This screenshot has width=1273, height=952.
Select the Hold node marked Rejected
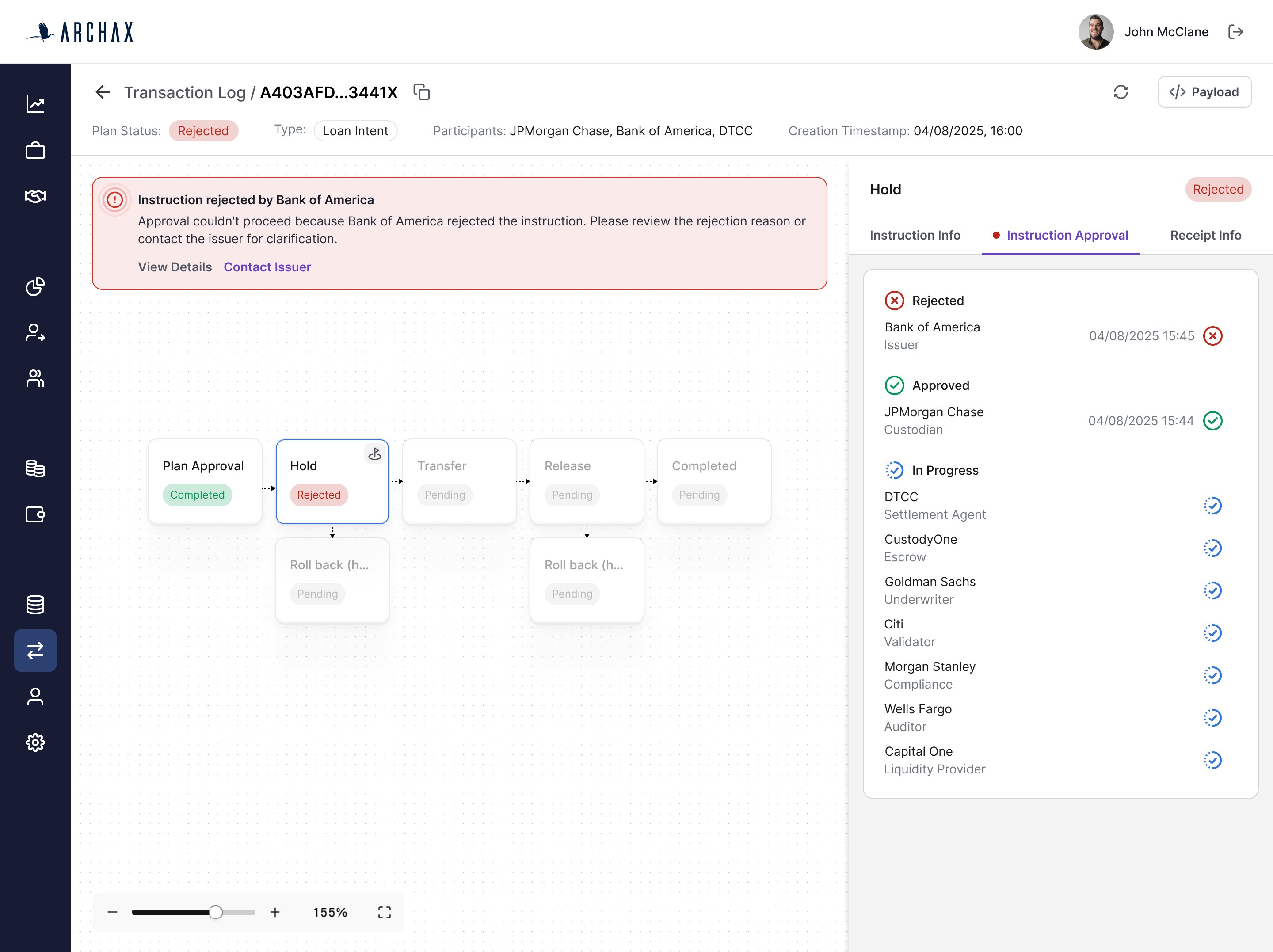(x=332, y=482)
